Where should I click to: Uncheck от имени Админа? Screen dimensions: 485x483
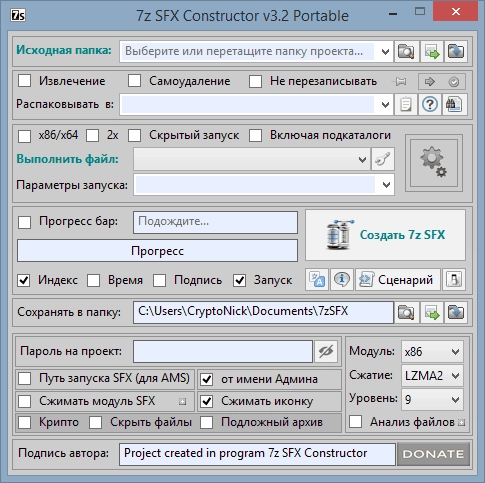click(207, 379)
